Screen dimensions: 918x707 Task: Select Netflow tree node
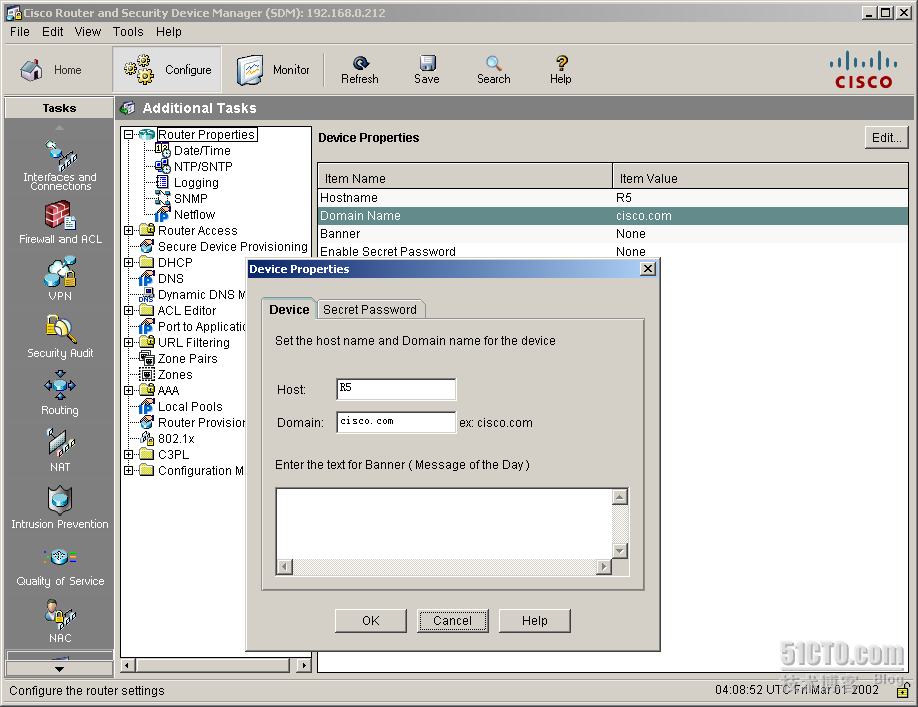(x=194, y=215)
